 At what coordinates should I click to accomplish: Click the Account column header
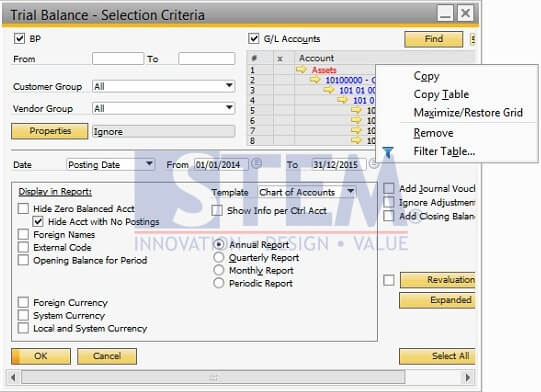(x=316, y=58)
